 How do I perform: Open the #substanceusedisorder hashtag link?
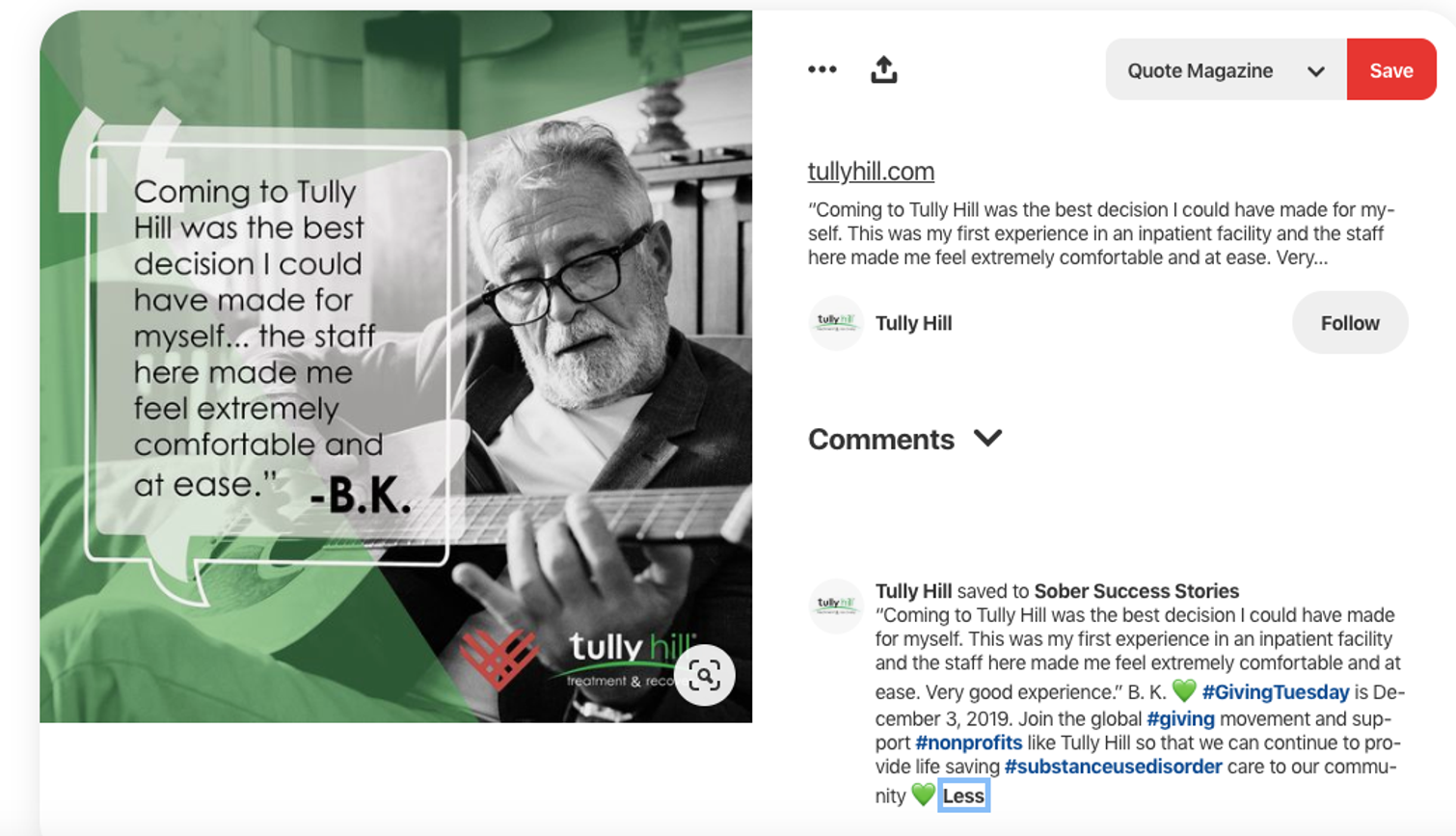coord(1113,768)
